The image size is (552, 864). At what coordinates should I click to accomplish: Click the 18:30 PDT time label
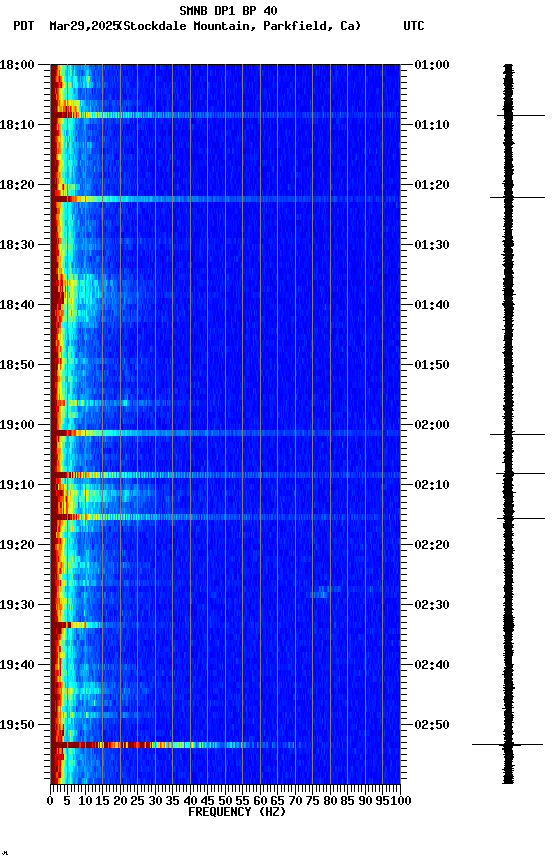(17, 245)
